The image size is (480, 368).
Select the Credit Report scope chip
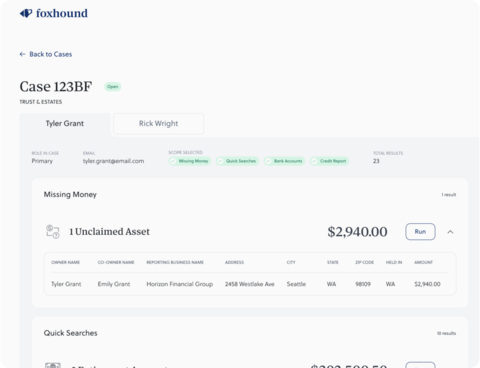point(329,161)
